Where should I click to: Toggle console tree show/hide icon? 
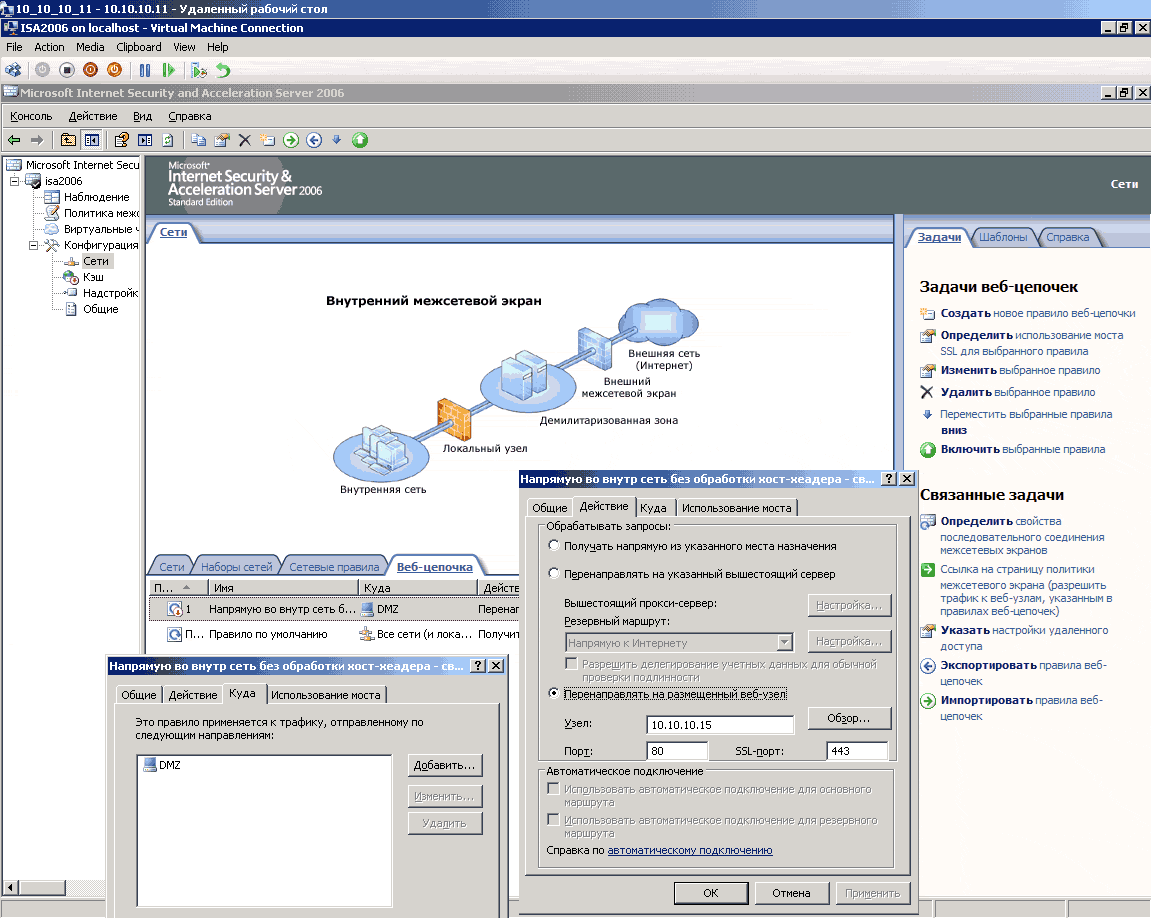[x=92, y=140]
